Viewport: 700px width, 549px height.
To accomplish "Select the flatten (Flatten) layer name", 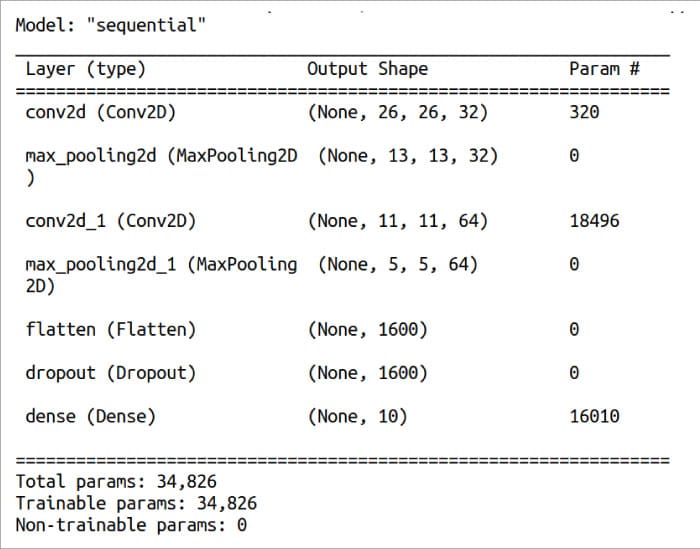I will [110, 329].
